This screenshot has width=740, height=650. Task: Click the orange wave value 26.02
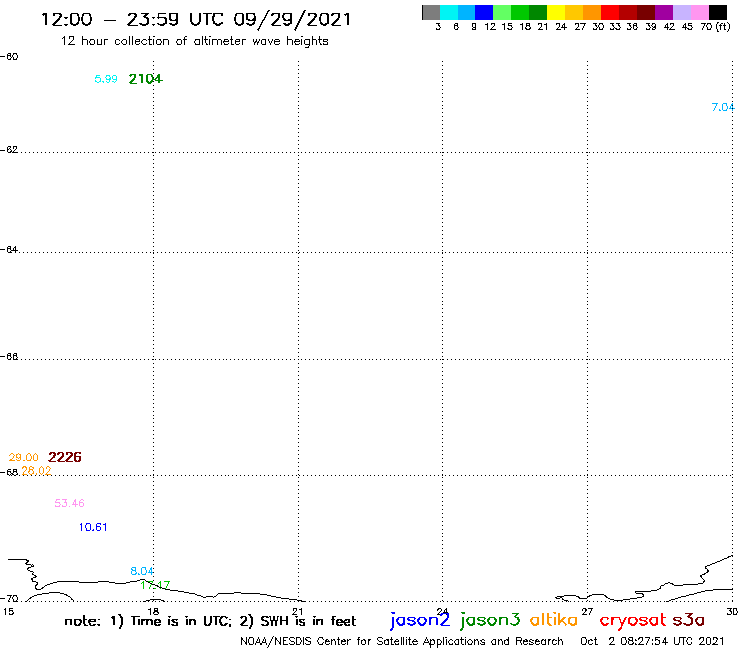36,471
